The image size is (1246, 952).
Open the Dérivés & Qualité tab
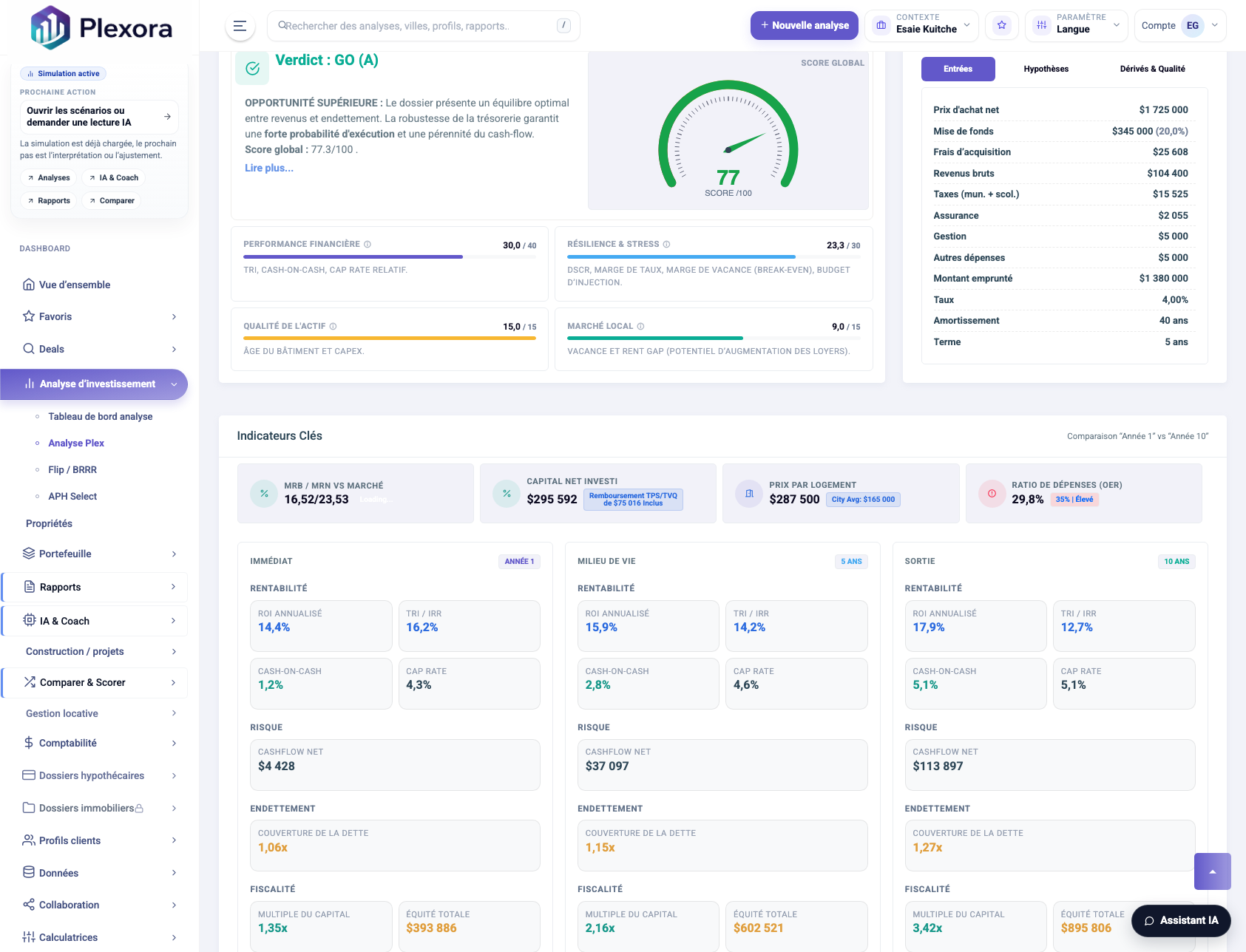(x=1152, y=69)
